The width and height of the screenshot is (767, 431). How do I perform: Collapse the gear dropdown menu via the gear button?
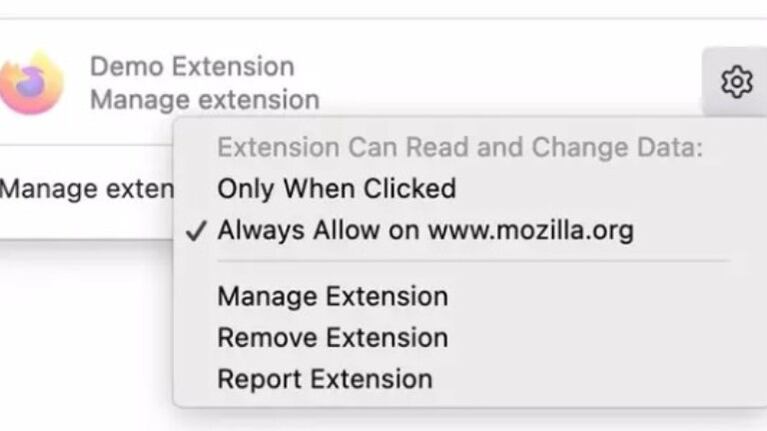pos(736,81)
